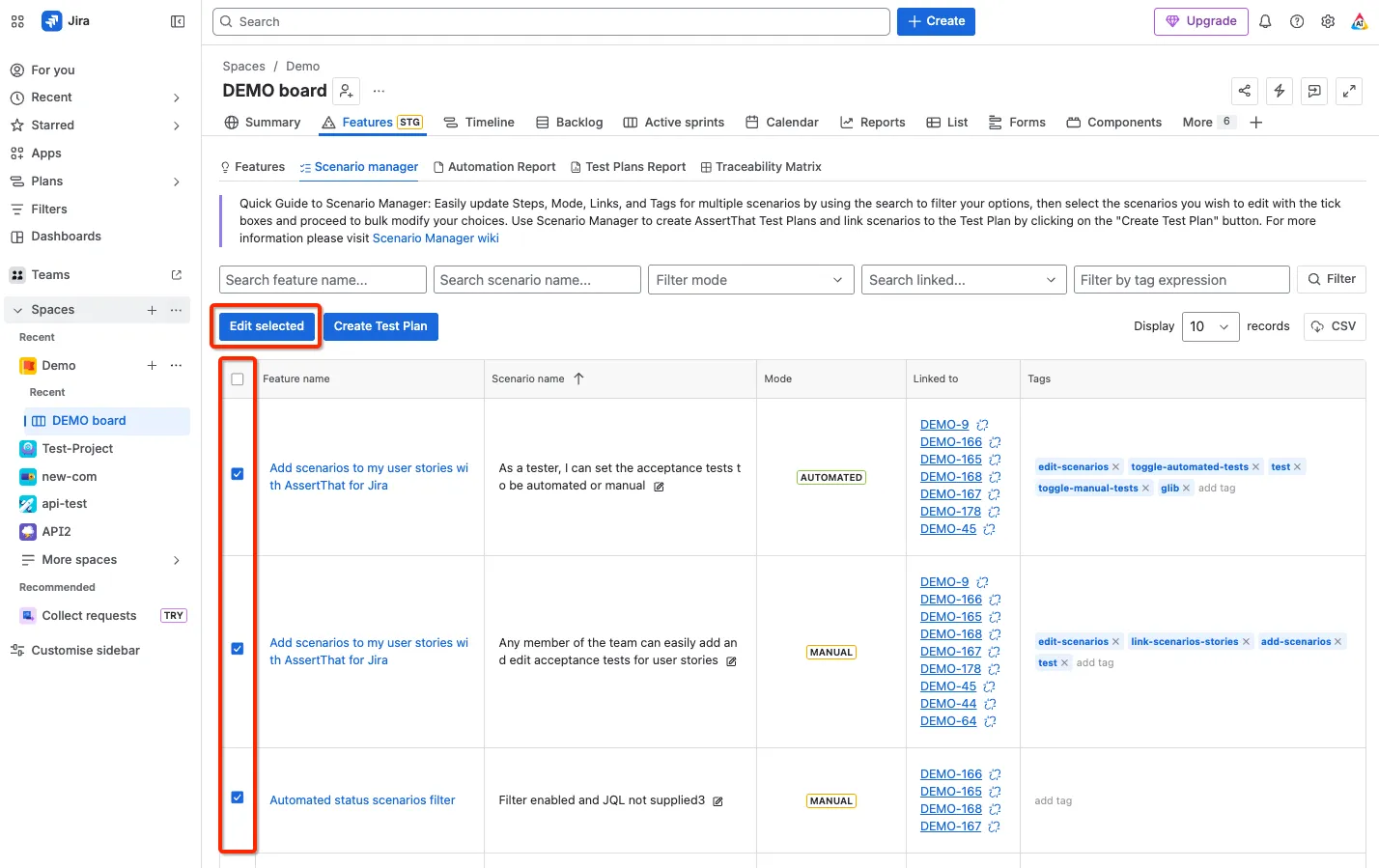Toggle the select-all checkbox in table header
The height and width of the screenshot is (868, 1379).
238,379
